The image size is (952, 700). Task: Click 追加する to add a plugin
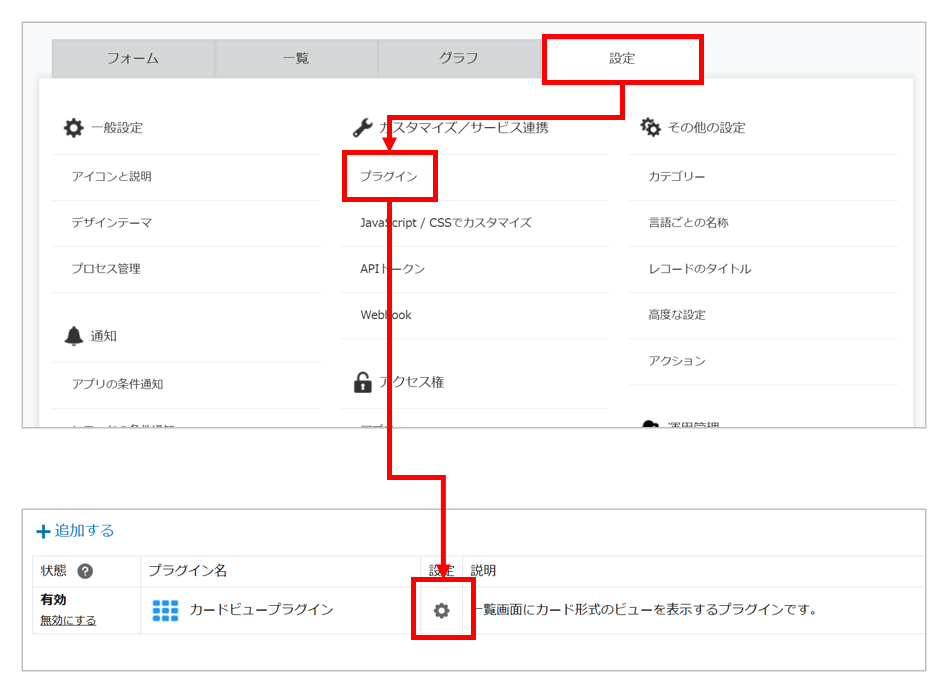(75, 531)
